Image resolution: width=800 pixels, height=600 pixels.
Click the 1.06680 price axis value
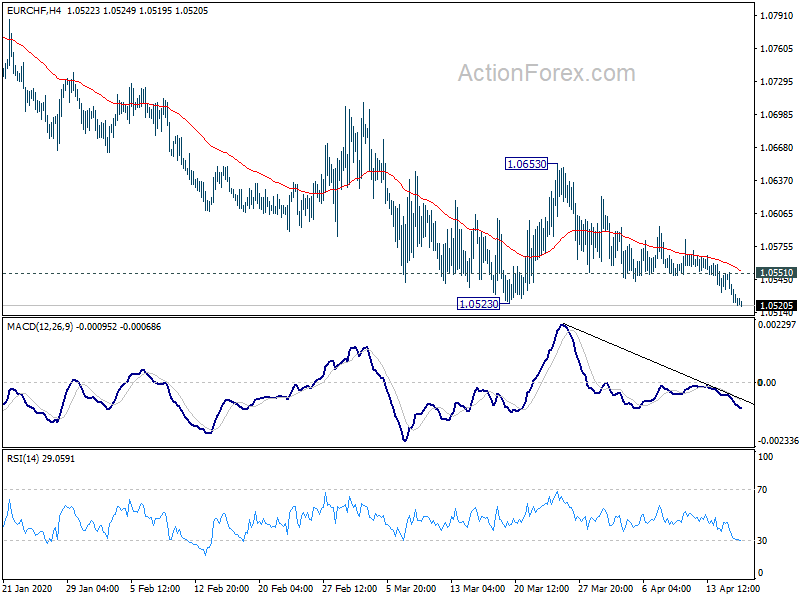pyautogui.click(x=777, y=147)
